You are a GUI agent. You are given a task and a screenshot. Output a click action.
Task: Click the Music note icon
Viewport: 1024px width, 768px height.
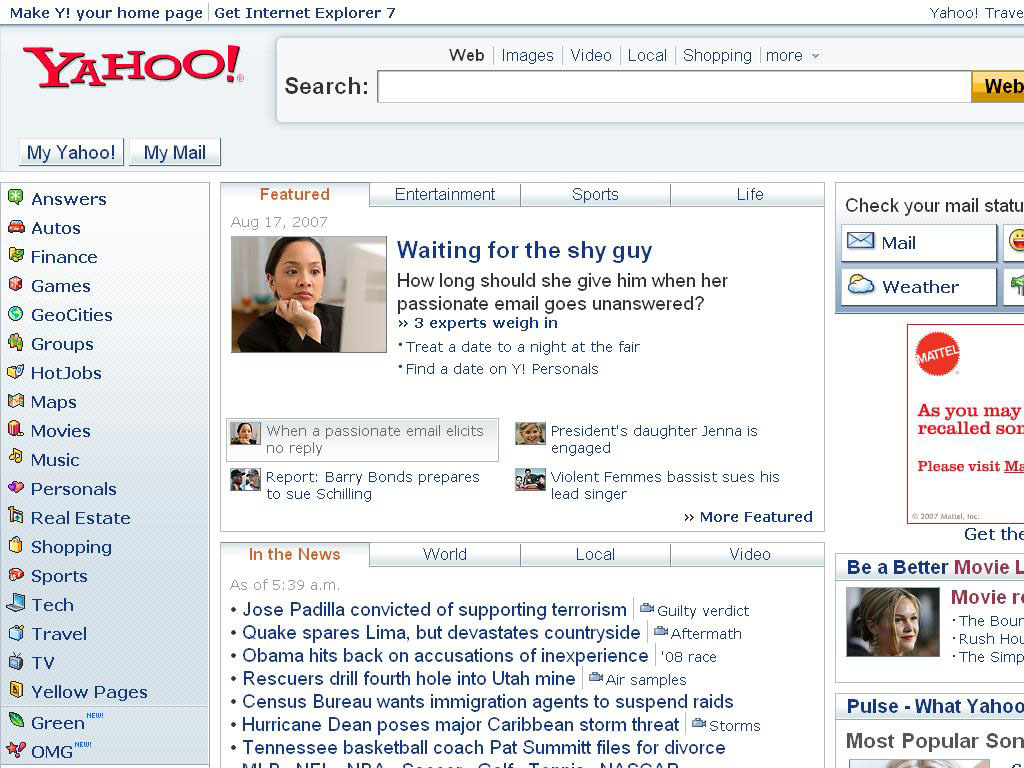click(x=16, y=457)
